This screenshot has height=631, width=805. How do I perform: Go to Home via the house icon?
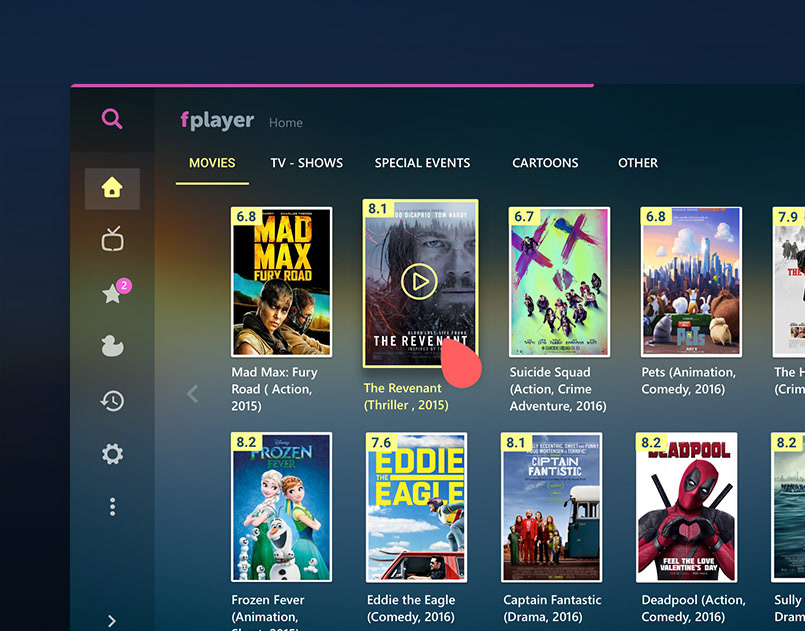pos(112,188)
